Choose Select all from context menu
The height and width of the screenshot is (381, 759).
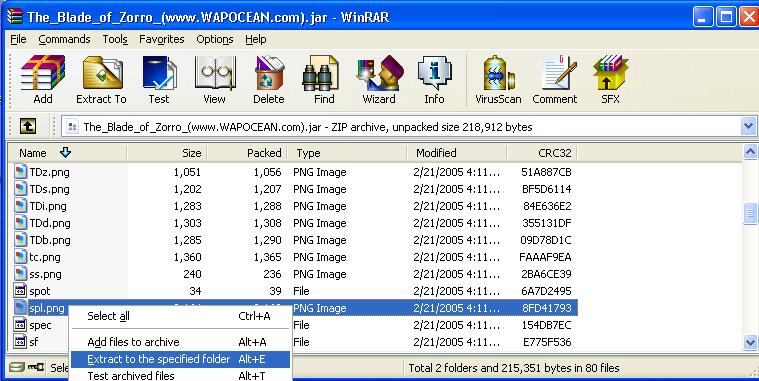click(181, 316)
